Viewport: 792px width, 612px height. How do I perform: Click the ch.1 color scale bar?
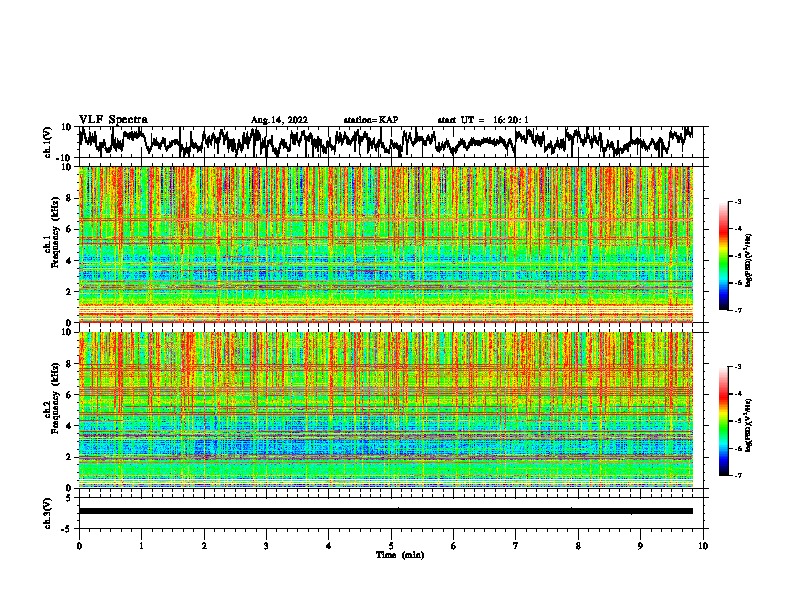(x=723, y=256)
